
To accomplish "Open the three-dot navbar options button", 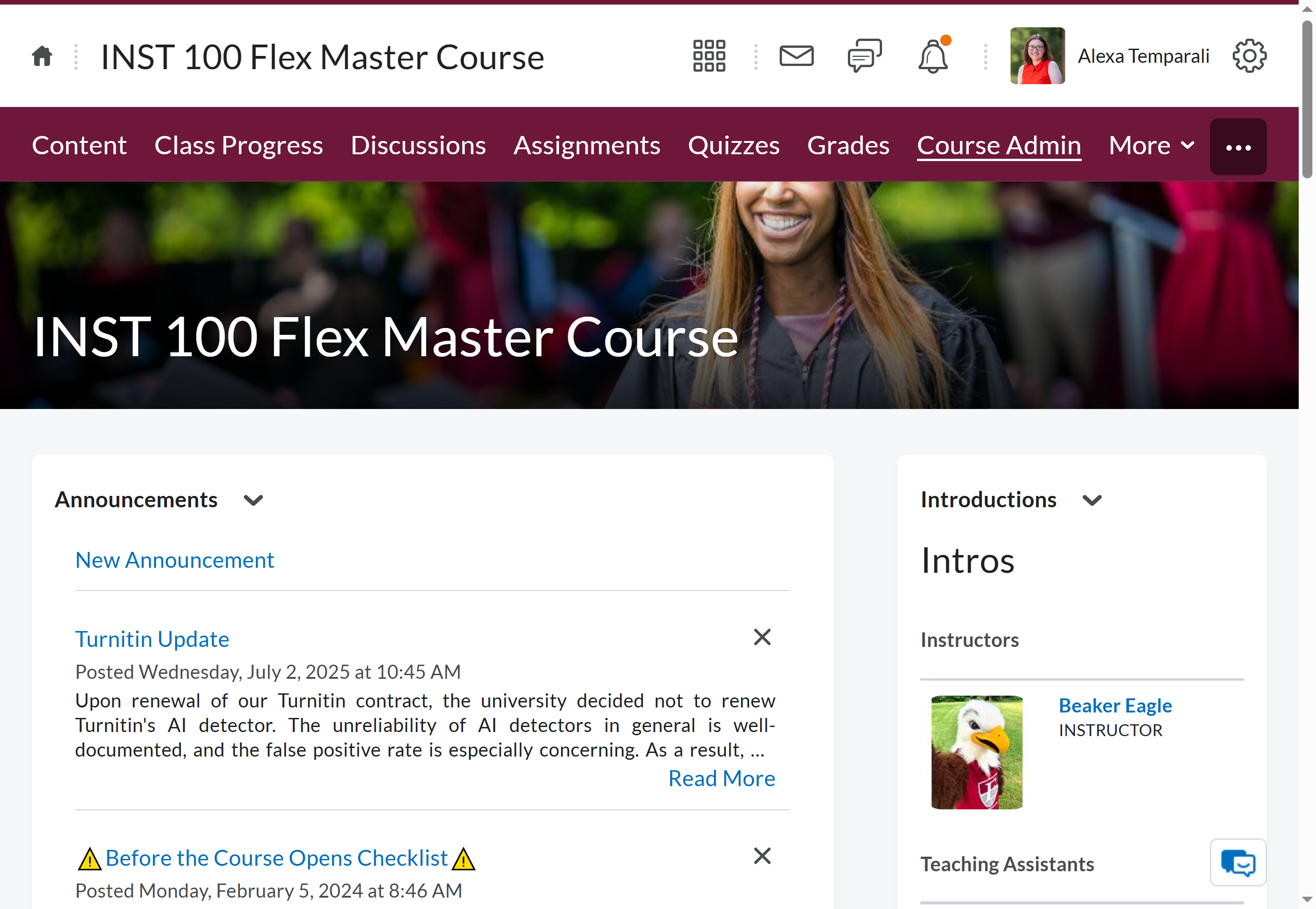I will click(1238, 147).
